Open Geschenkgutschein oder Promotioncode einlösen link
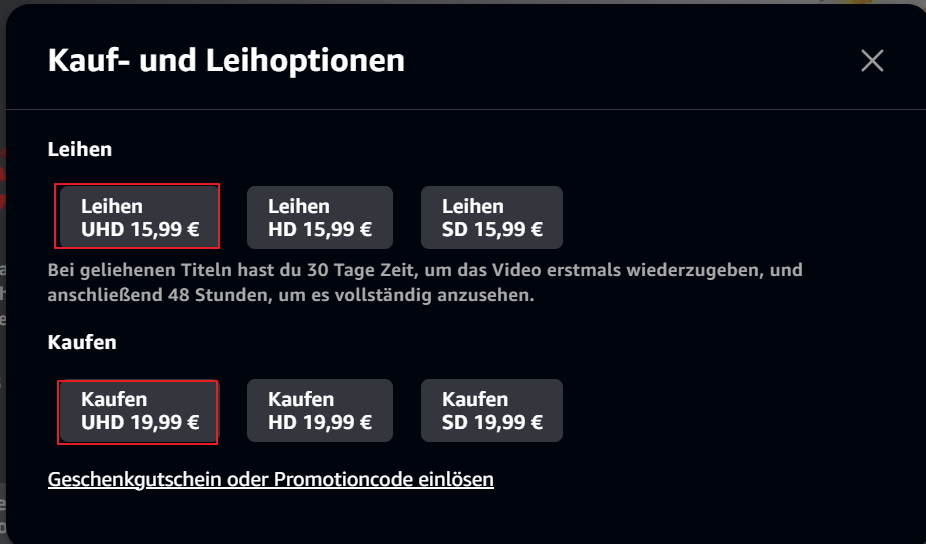This screenshot has height=544, width=926. click(270, 479)
